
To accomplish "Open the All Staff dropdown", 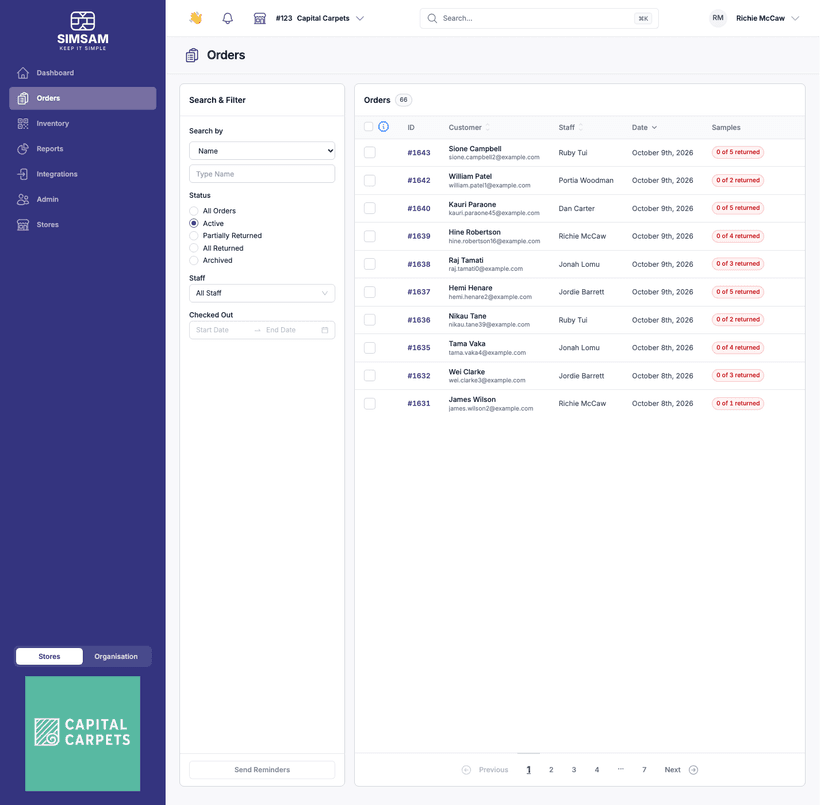I will pos(262,293).
